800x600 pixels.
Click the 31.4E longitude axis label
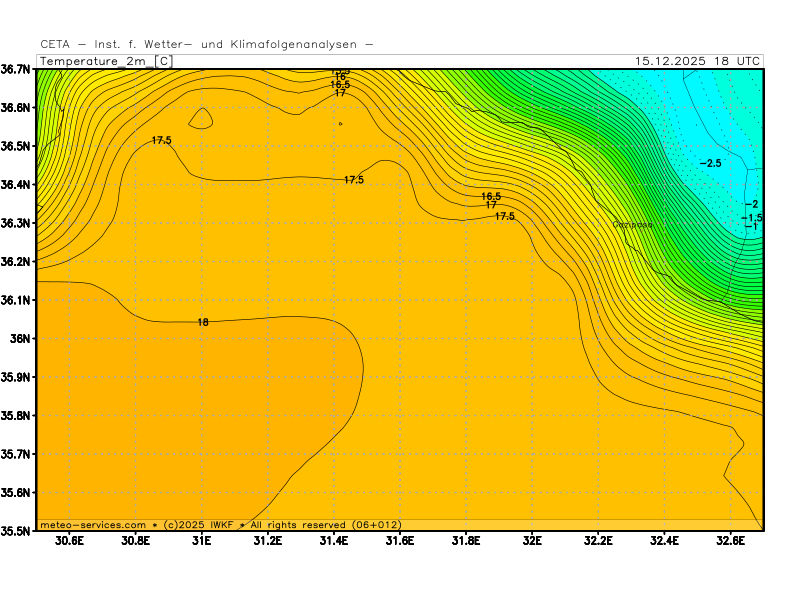(x=334, y=541)
